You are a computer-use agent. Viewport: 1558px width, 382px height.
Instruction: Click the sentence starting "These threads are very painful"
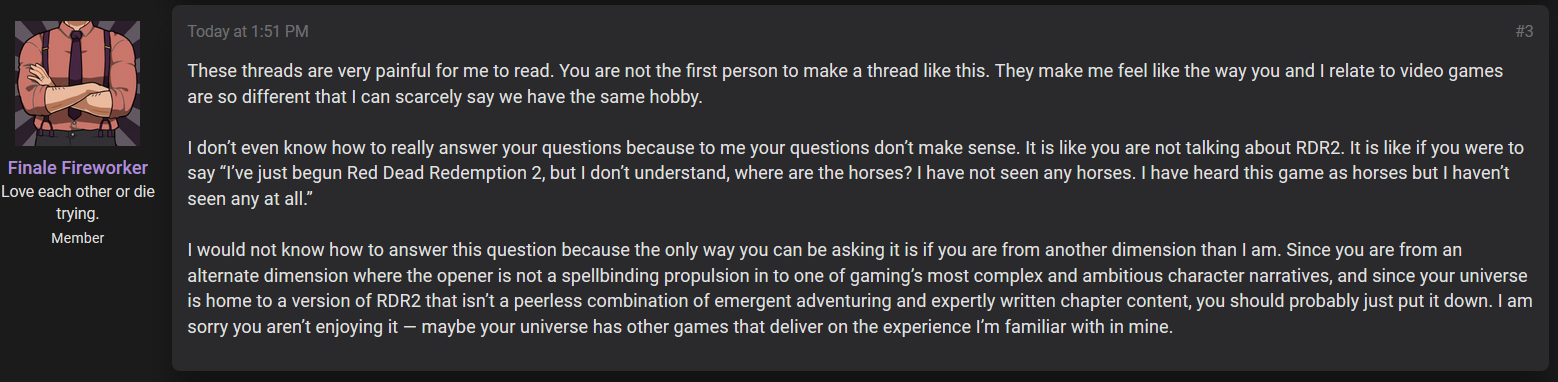pos(371,71)
